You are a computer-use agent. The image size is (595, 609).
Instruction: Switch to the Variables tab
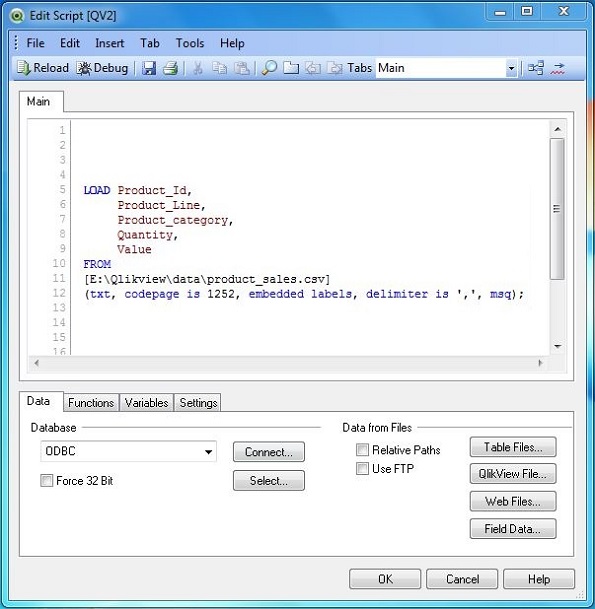pyautogui.click(x=146, y=403)
